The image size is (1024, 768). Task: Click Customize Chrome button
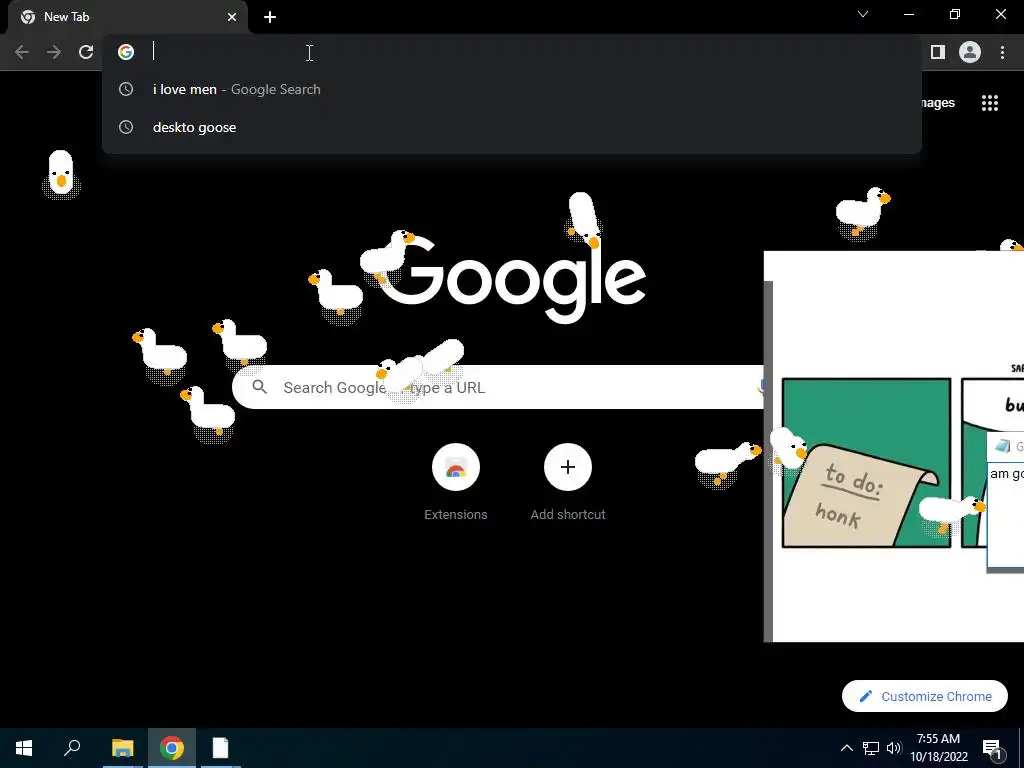tap(925, 696)
